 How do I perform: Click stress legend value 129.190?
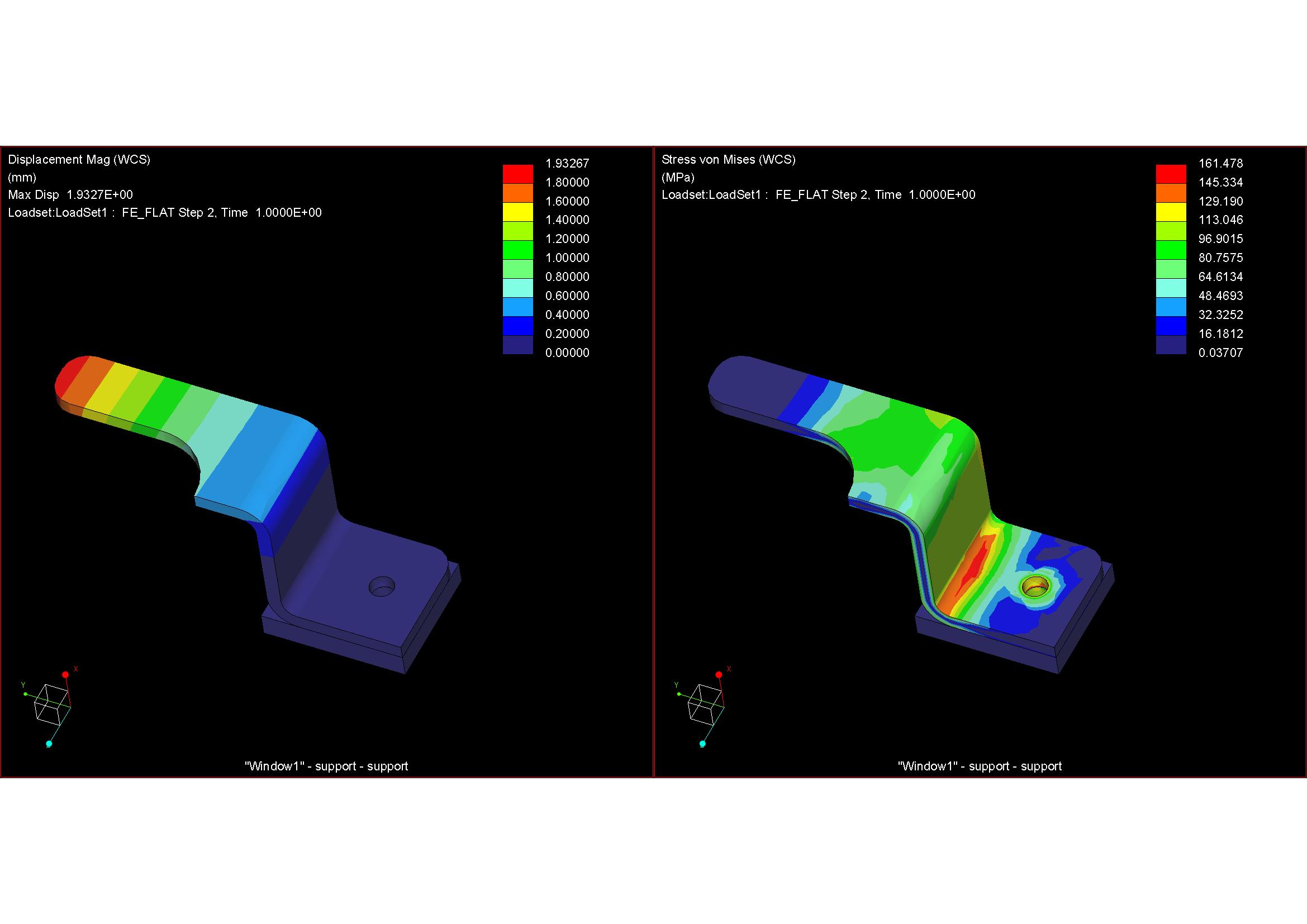[1220, 201]
